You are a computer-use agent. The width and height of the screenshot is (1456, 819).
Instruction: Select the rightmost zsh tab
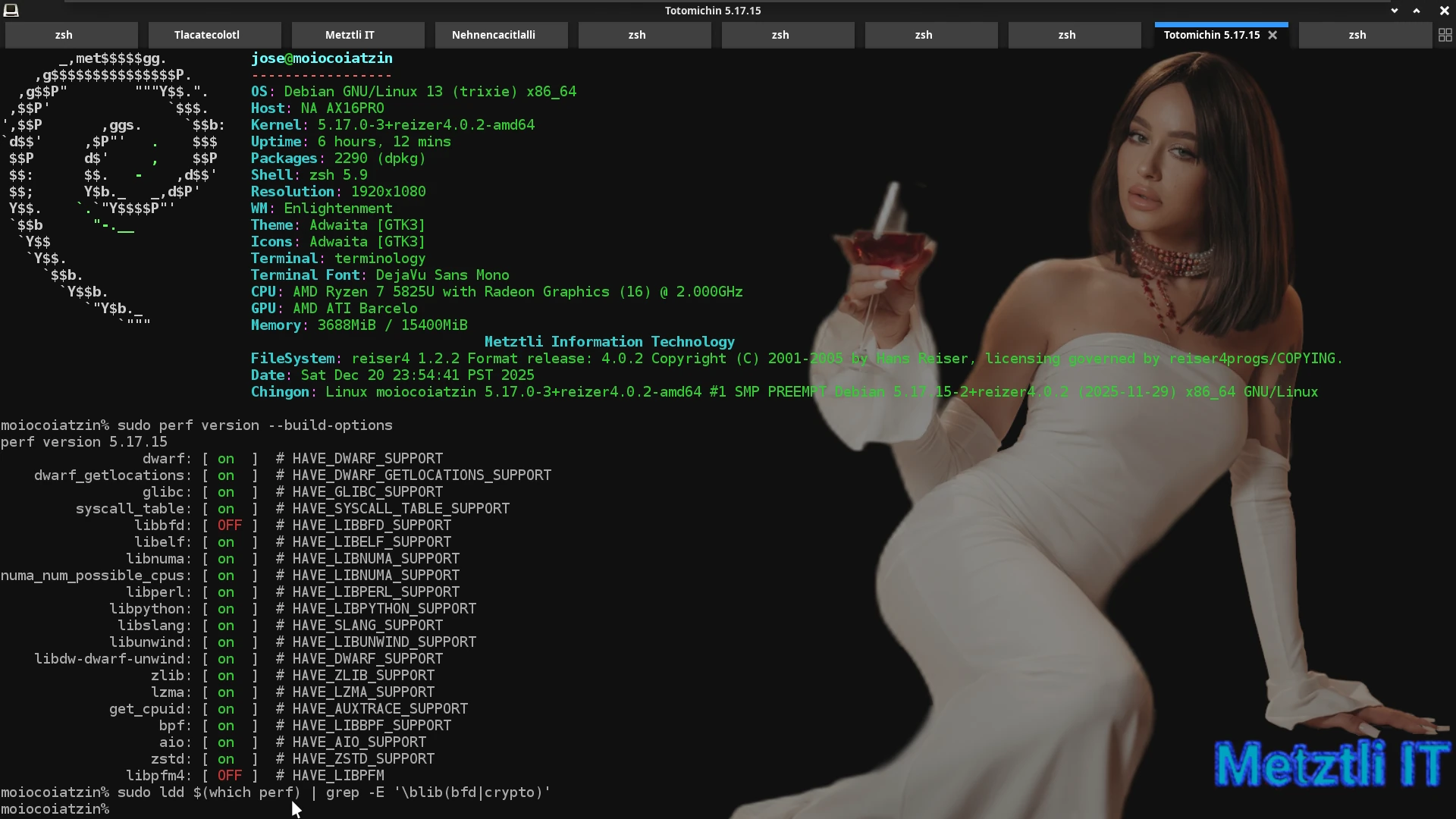[1357, 35]
